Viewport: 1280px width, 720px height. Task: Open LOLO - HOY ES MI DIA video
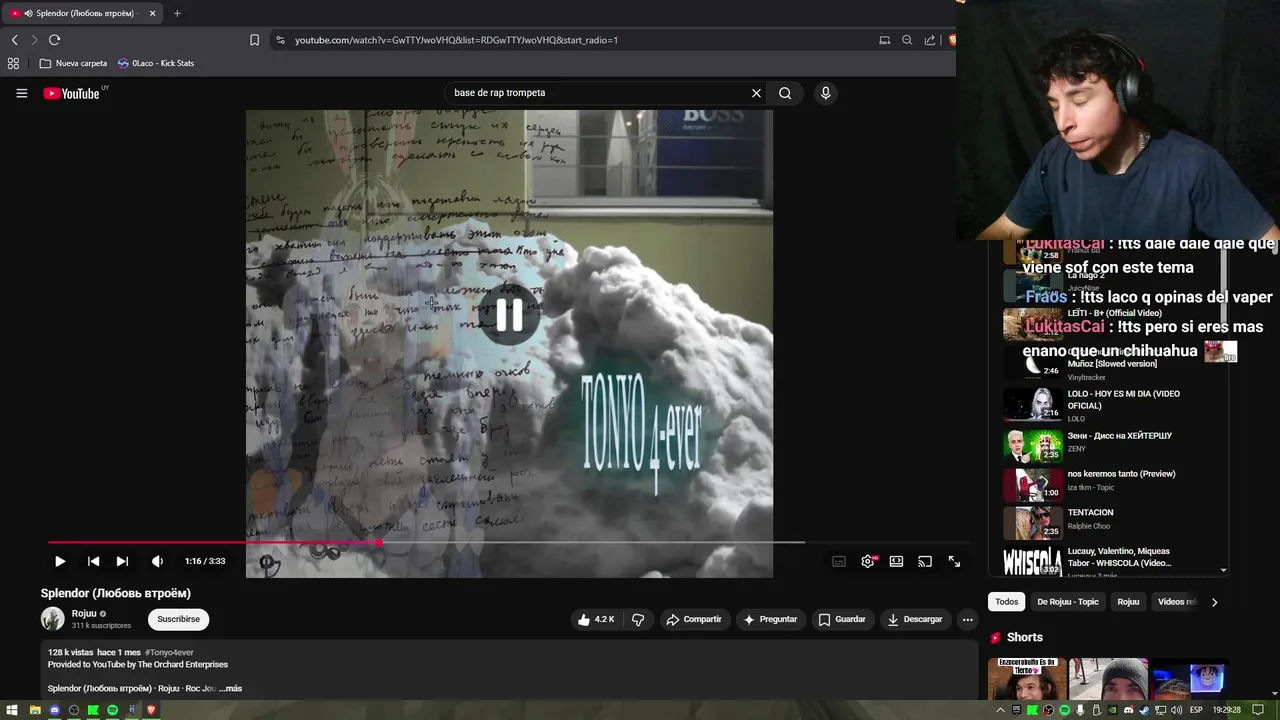1115,404
